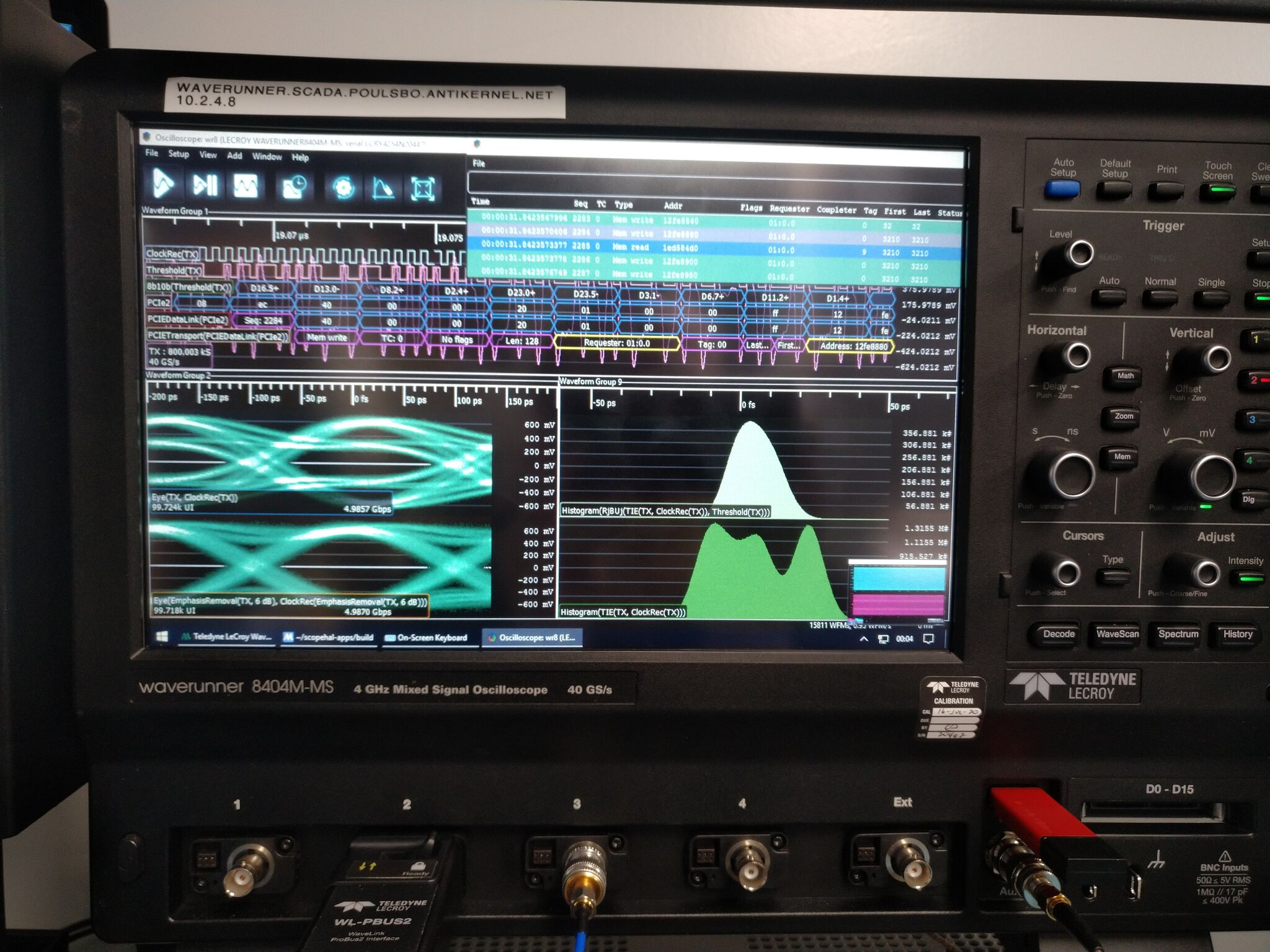This screenshot has height=952, width=1270.
Task: Click the sine waveform toolbar icon
Action: 246,185
